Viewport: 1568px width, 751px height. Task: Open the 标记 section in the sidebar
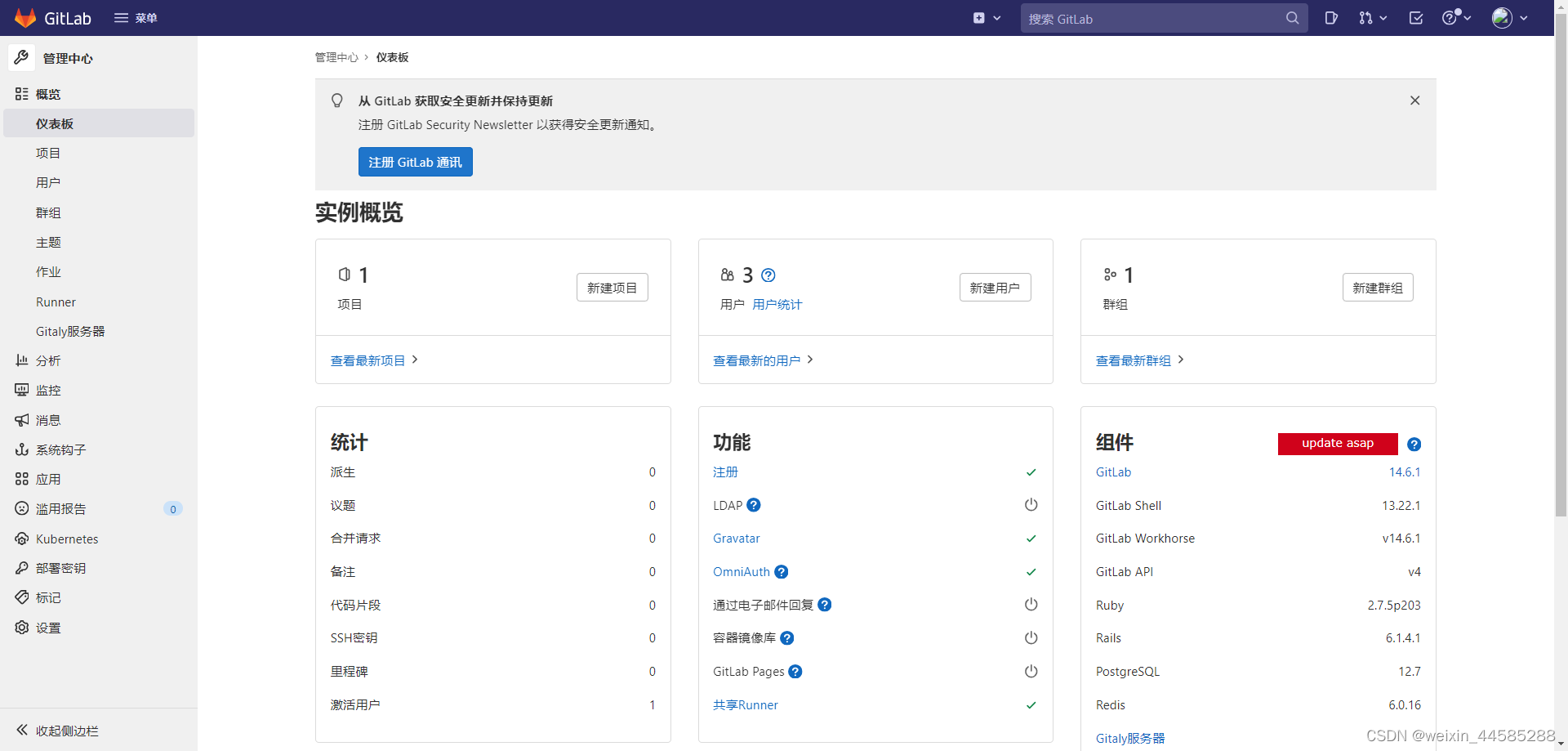tap(47, 597)
